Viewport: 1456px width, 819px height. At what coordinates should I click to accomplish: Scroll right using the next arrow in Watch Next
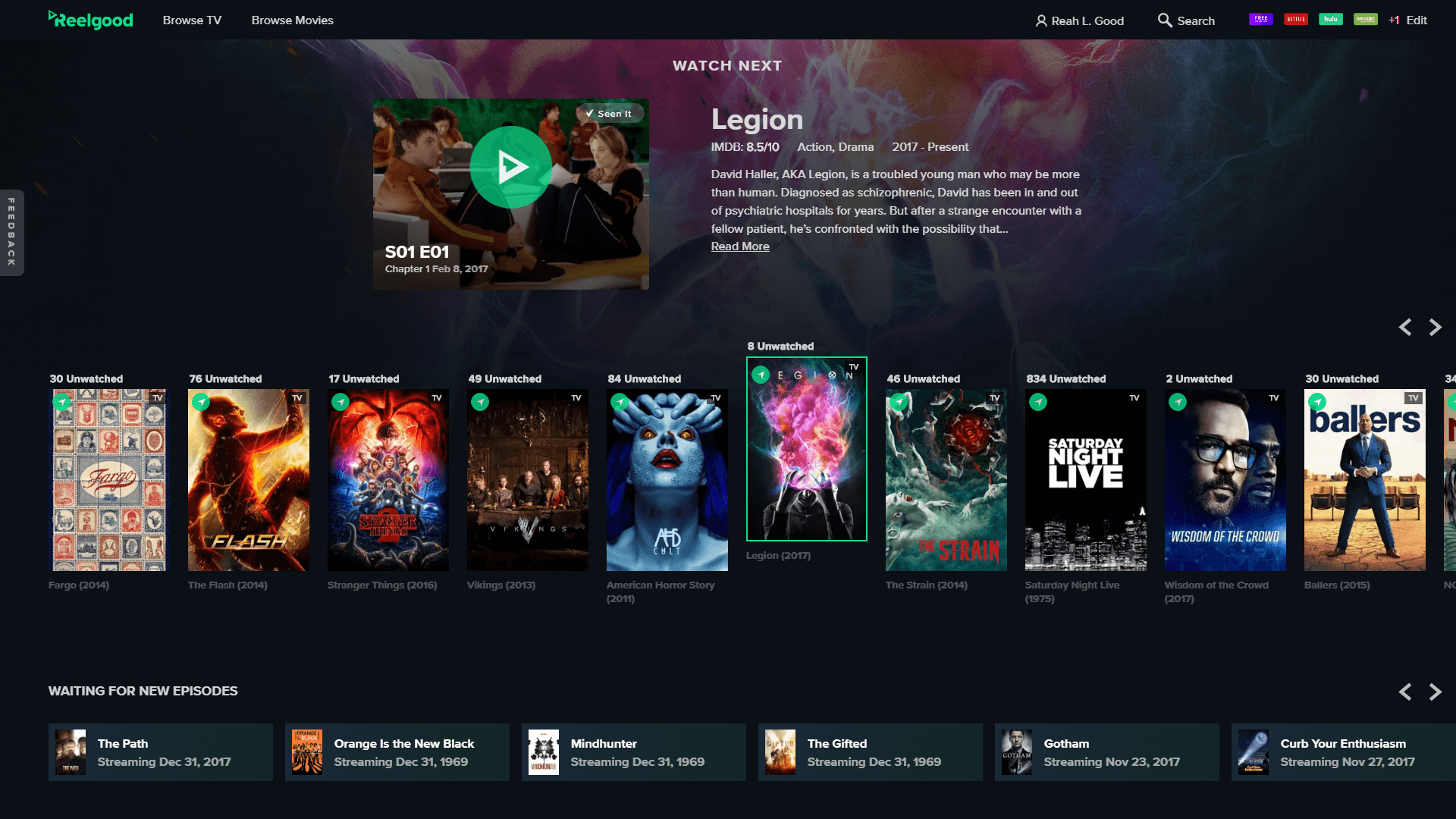click(1435, 327)
